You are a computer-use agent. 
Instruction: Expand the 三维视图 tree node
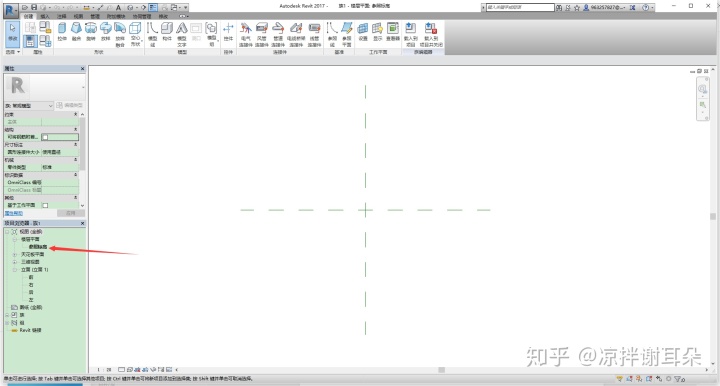pos(15,262)
